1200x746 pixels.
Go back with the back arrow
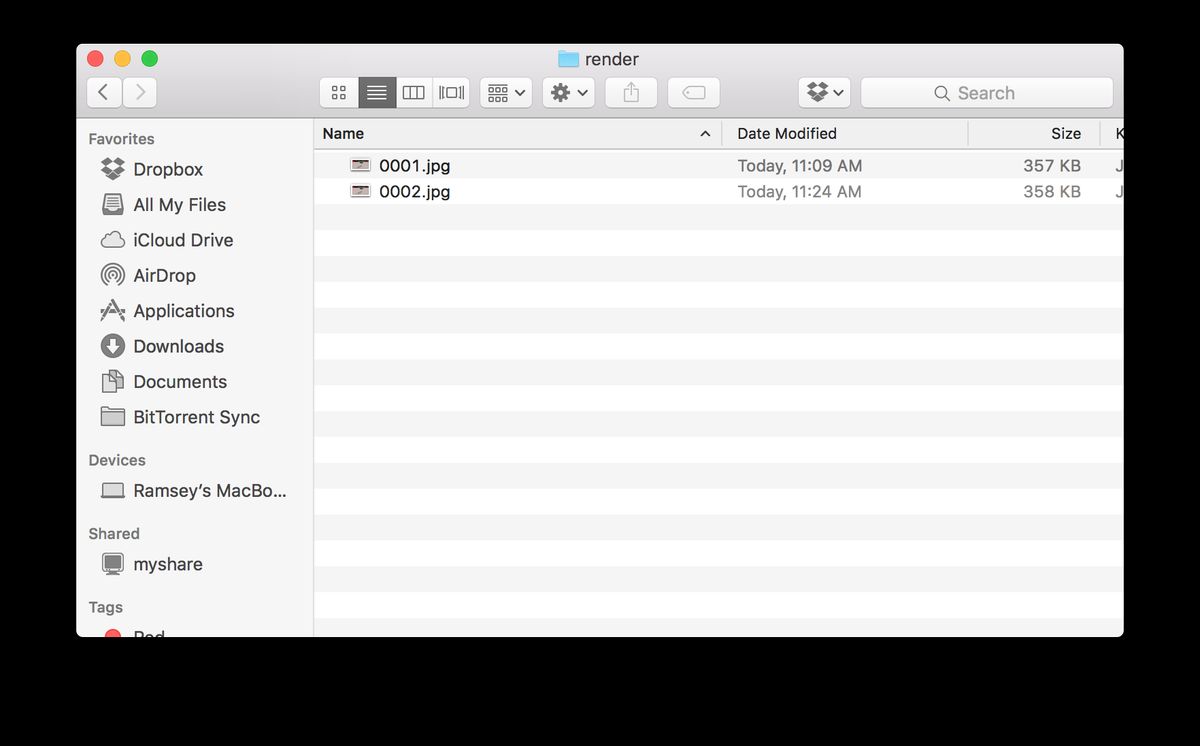(104, 93)
